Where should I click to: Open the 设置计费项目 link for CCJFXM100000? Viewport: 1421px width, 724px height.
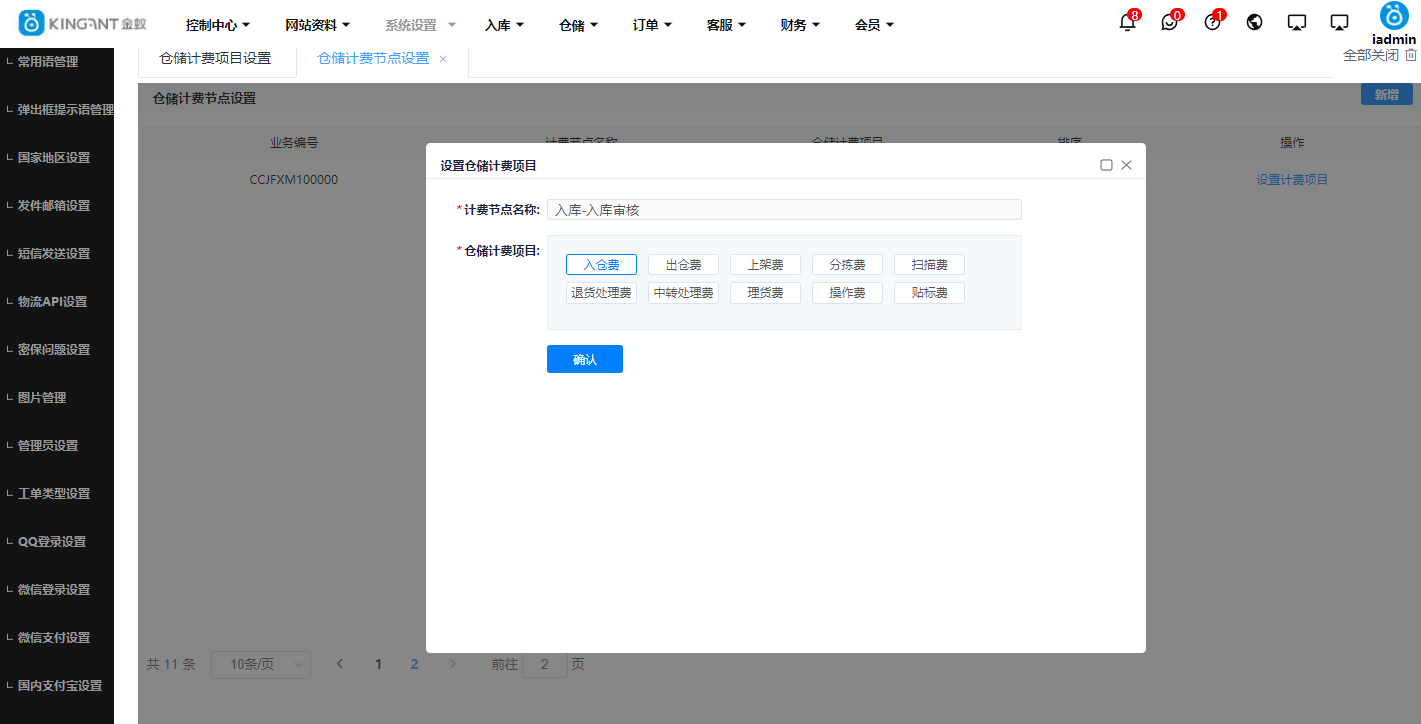[1291, 179]
